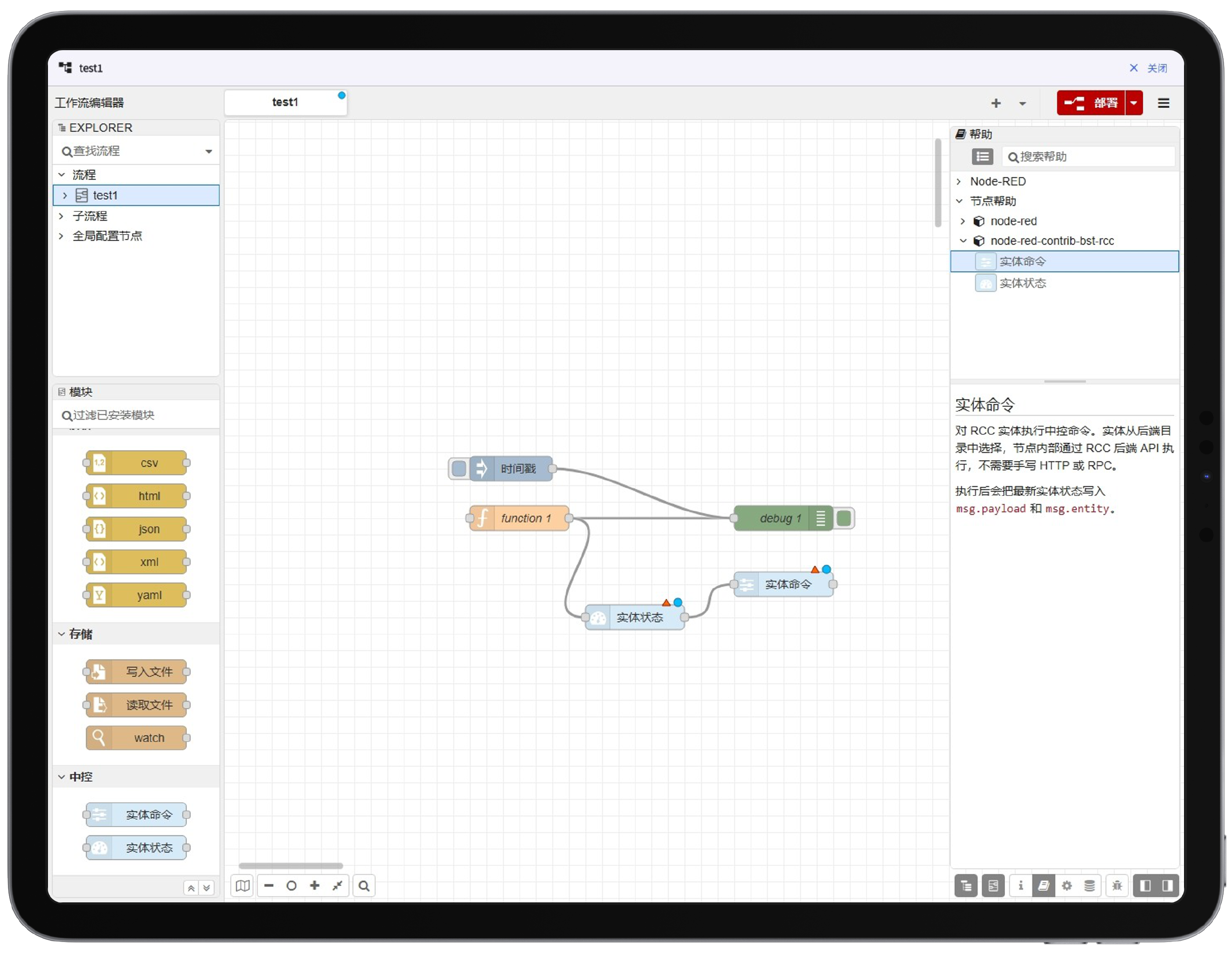Open the debug messages bug icon
1232x953 pixels.
[x=1117, y=885]
